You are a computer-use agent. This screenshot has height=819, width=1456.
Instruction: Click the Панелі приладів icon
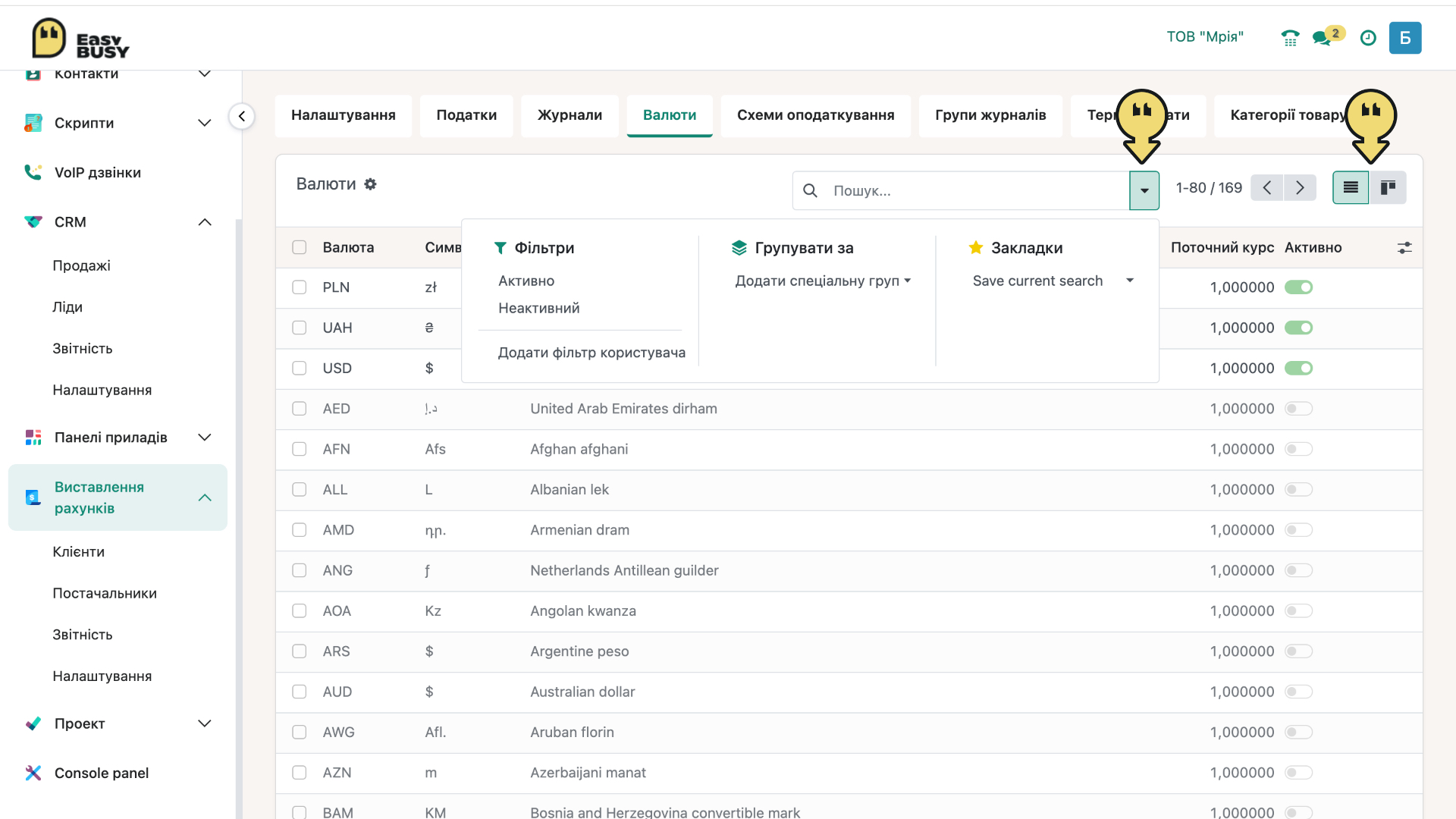[33, 438]
